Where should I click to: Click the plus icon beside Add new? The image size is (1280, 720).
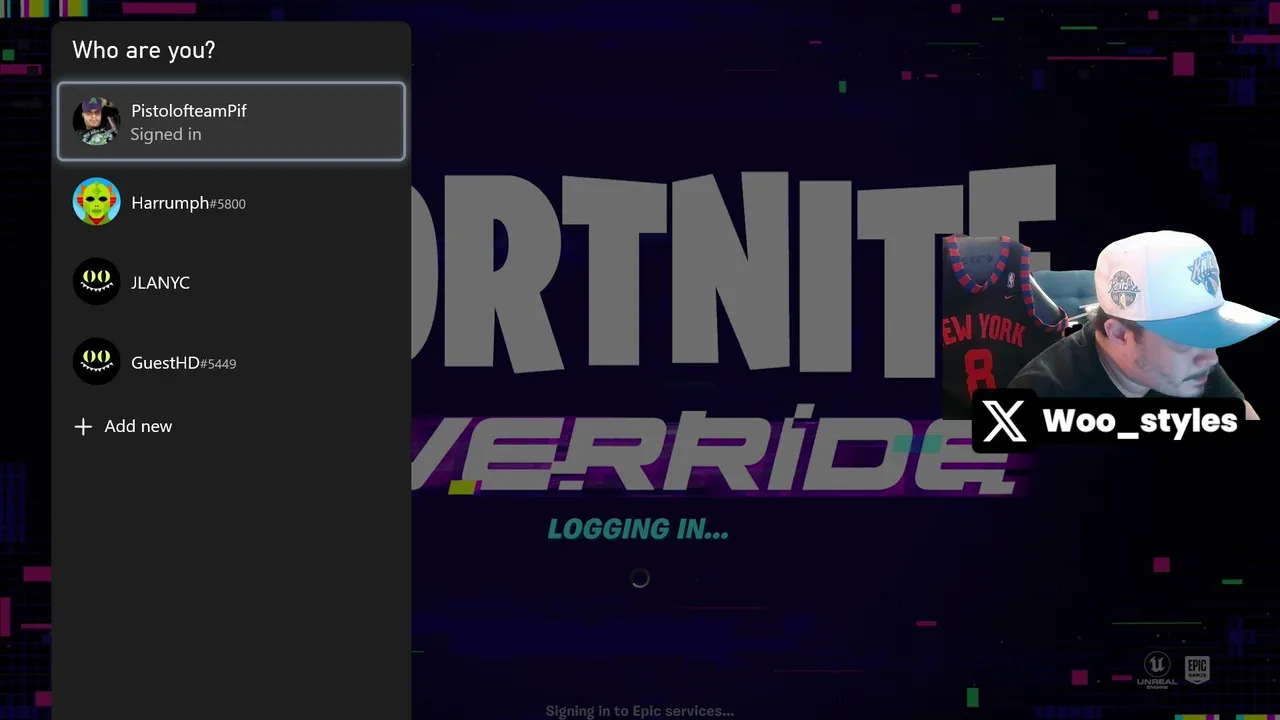83,426
